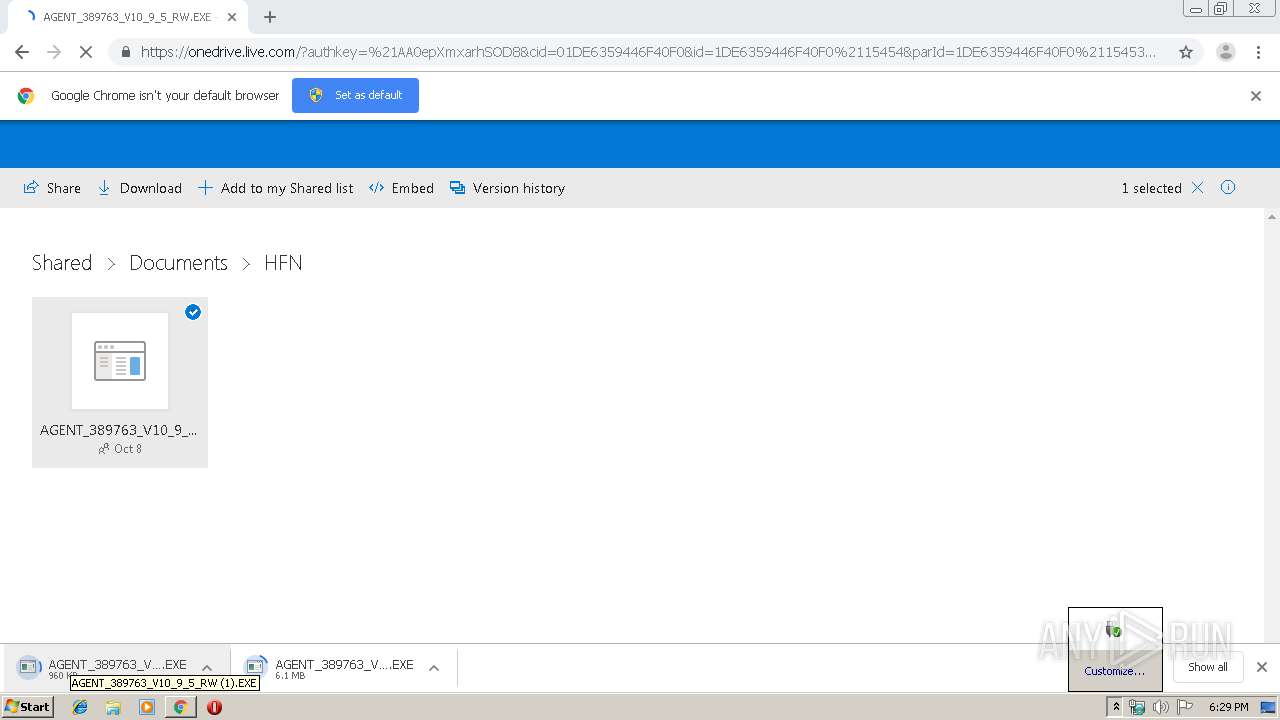Screen dimensions: 1280x720
Task: Click the Oct 8 shared date text
Action: click(128, 449)
